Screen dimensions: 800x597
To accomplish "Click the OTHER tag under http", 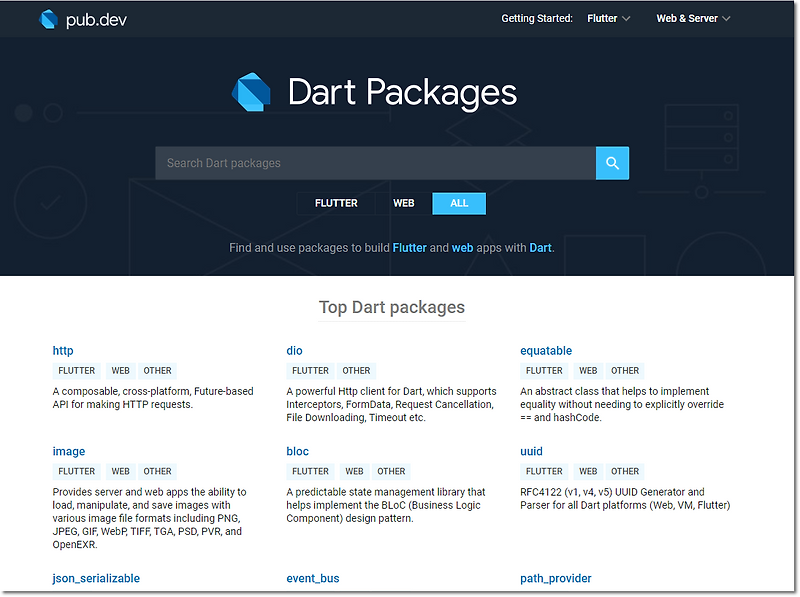I will (x=157, y=370).
